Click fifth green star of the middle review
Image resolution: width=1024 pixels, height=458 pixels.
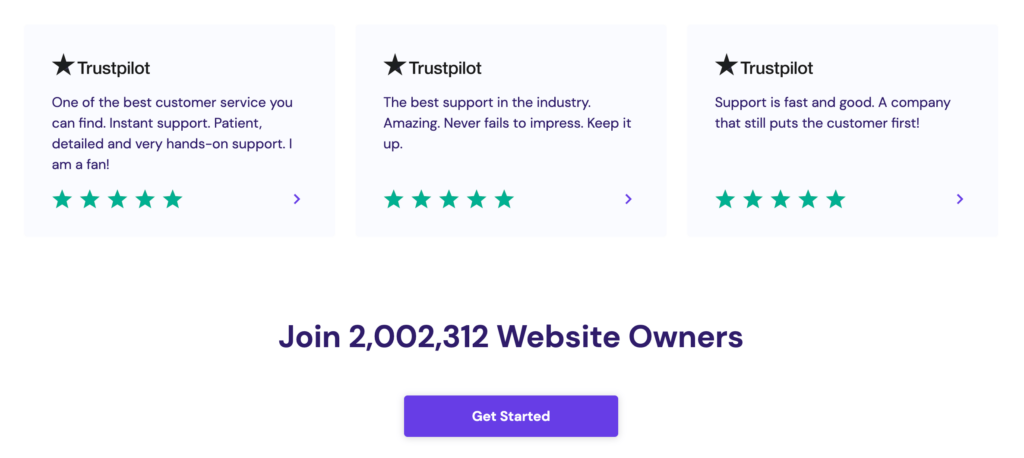pyautogui.click(x=504, y=199)
